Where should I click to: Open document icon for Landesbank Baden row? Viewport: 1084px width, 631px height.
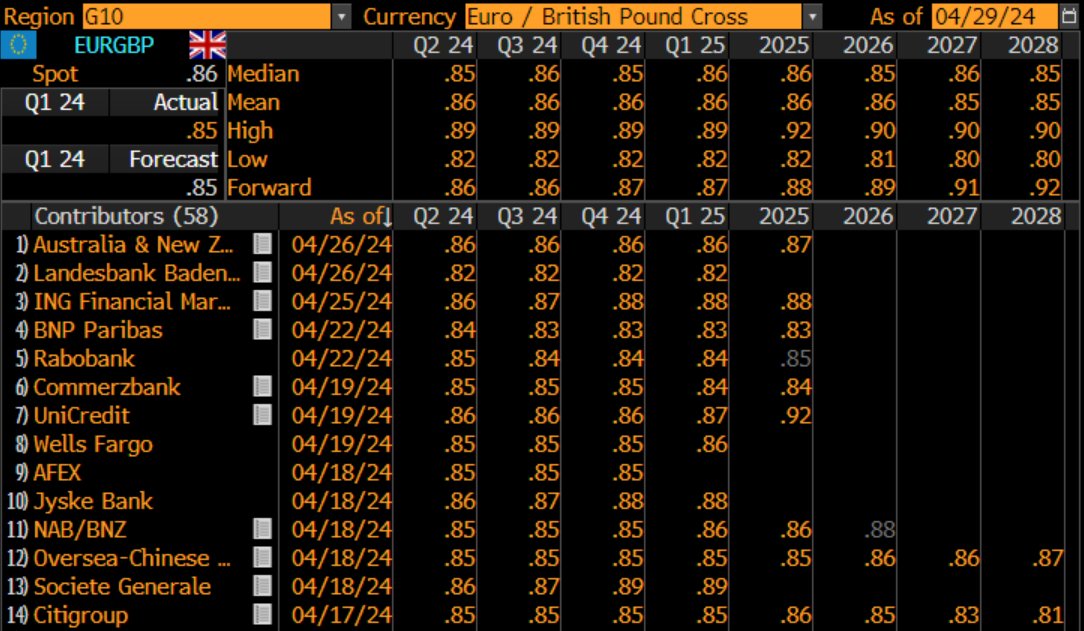[x=263, y=272]
